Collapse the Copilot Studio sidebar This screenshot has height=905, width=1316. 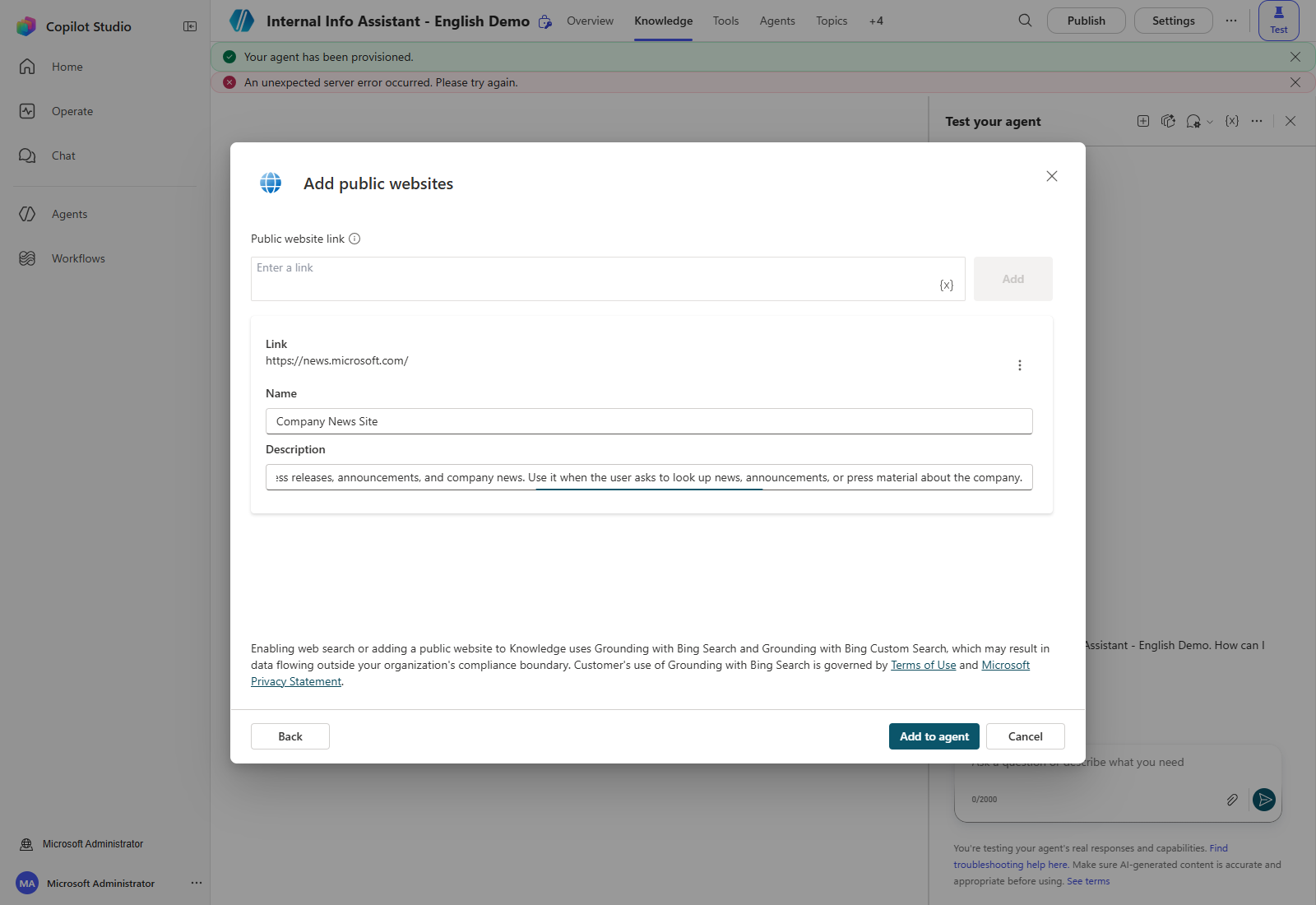click(x=190, y=26)
